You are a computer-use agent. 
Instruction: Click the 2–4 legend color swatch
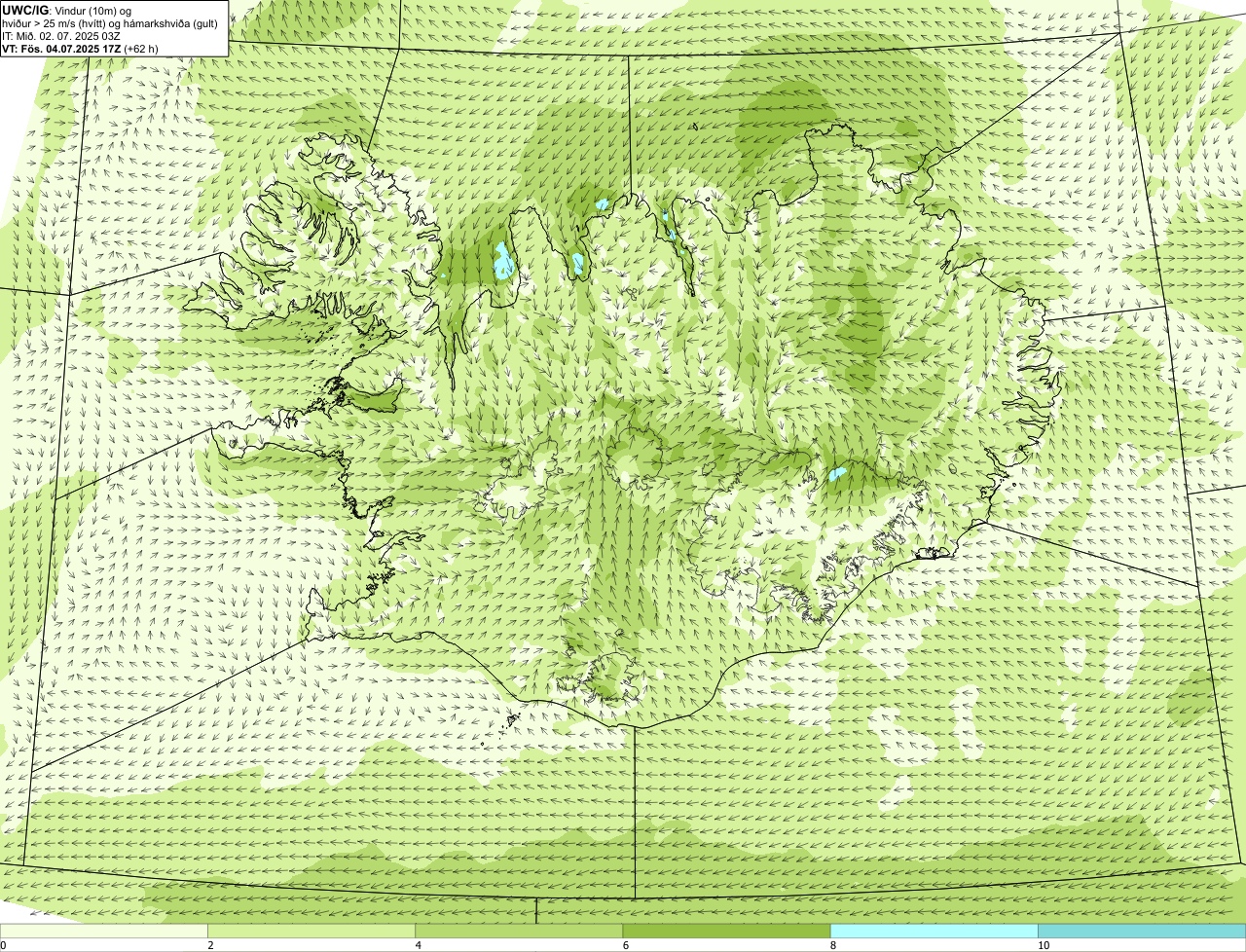point(311,931)
